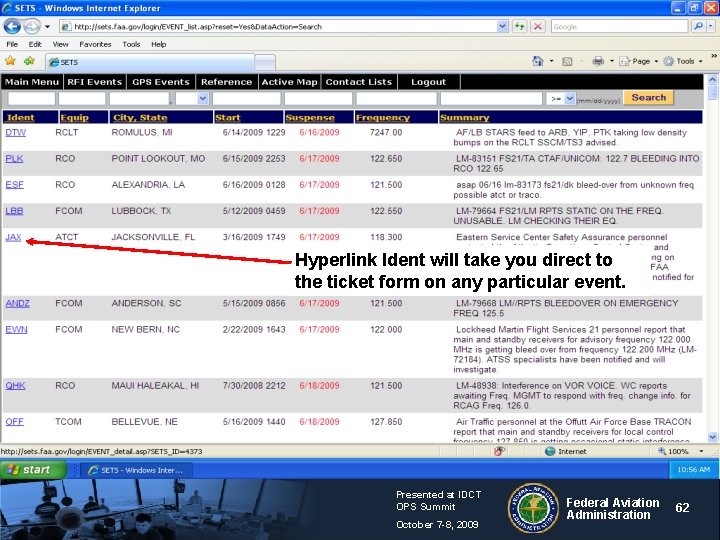Open the ANDZ ident hyperlink
The width and height of the screenshot is (720, 540).
(x=17, y=303)
